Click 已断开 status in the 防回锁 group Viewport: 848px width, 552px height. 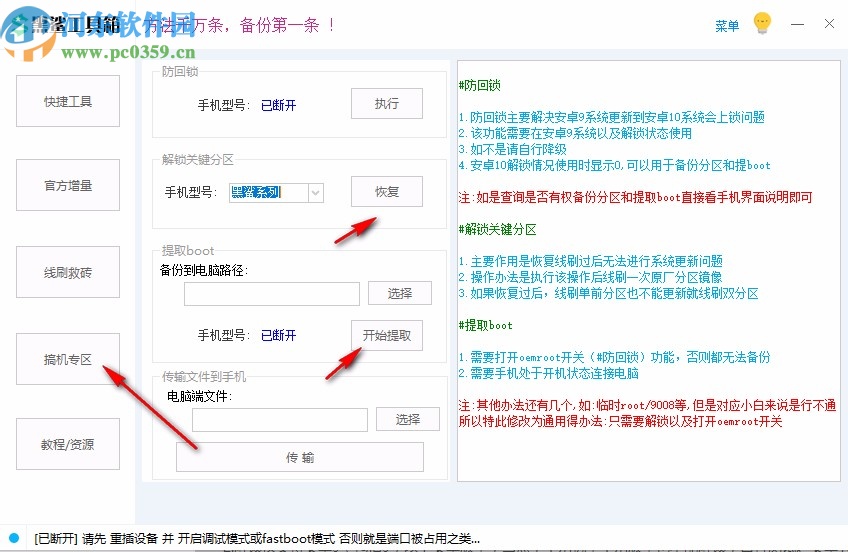coord(279,105)
